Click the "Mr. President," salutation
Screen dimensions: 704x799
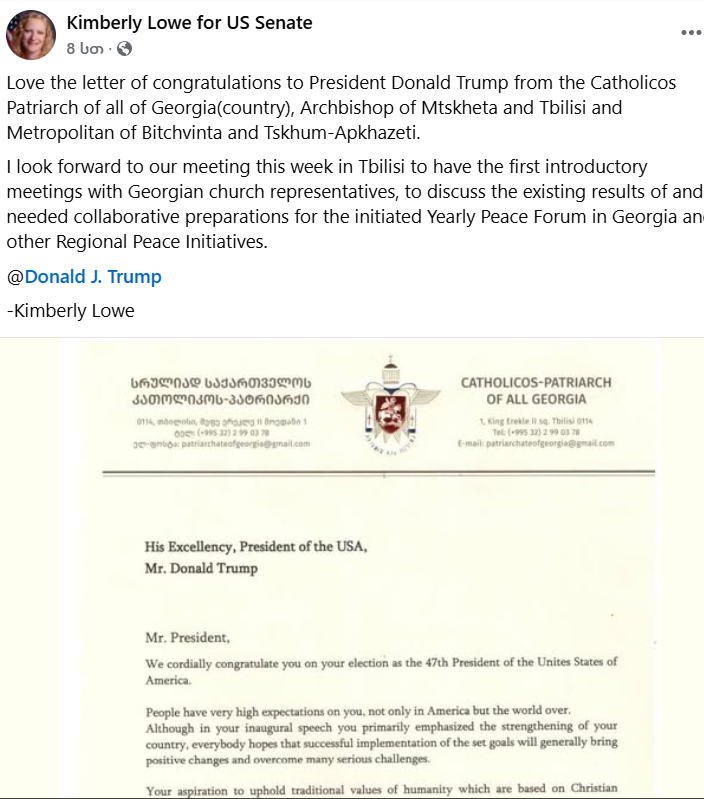(187, 637)
